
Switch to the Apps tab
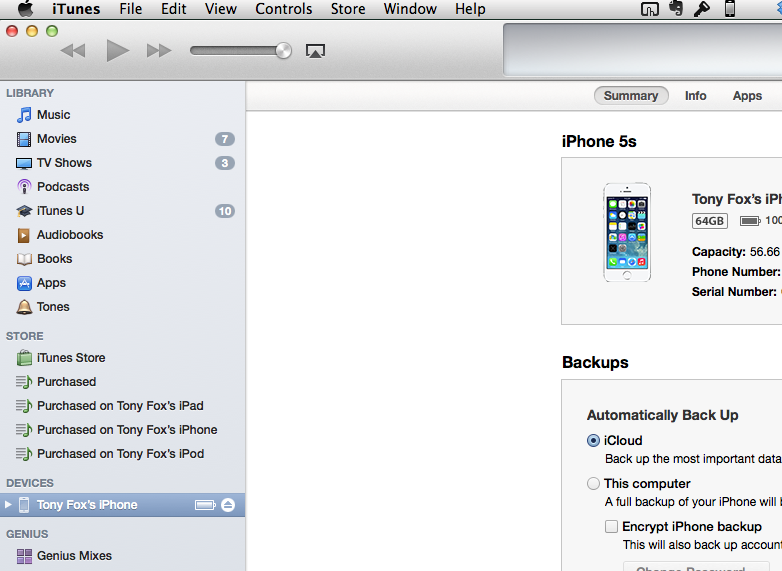(747, 96)
